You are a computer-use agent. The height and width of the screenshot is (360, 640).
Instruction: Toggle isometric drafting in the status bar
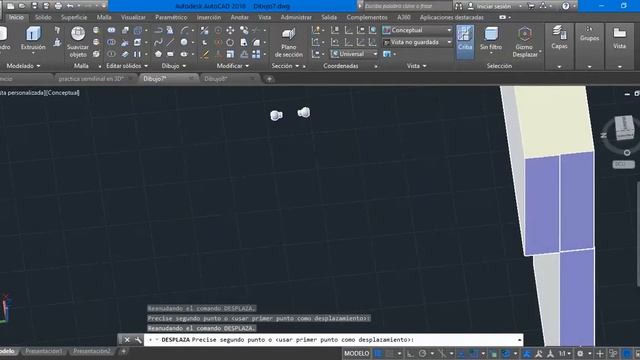[442, 353]
